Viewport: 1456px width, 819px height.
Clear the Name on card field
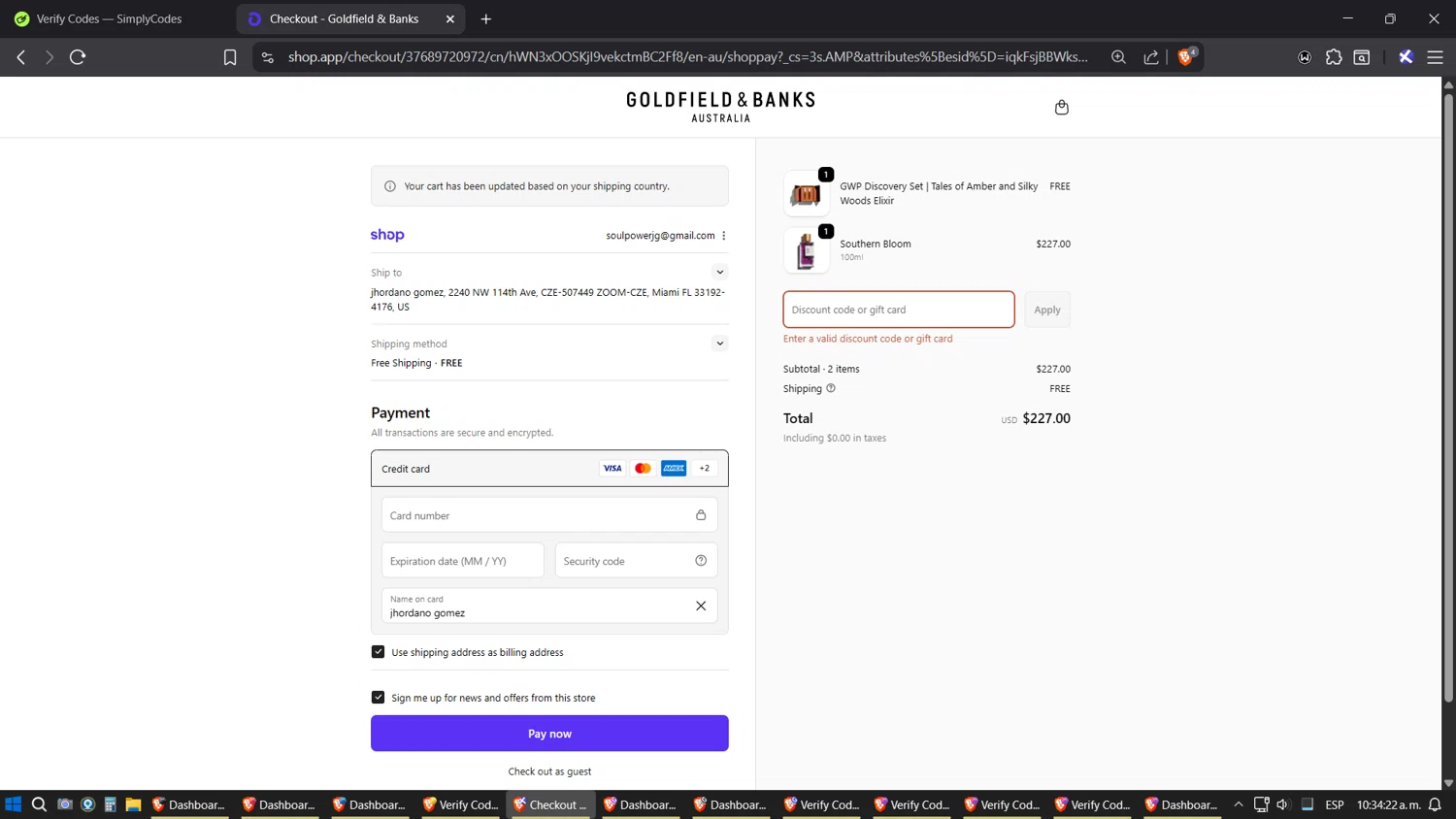701,606
